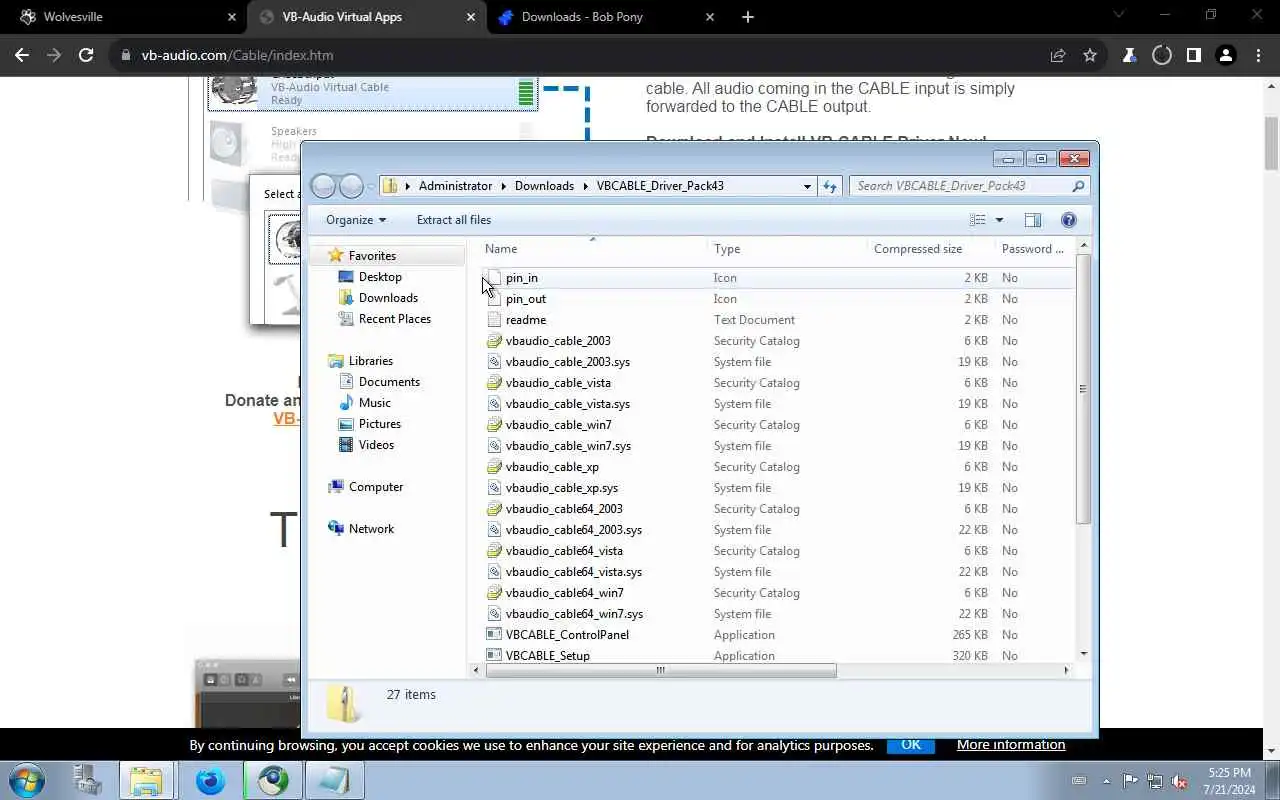The image size is (1280, 800).
Task: Open Explorer help icon
Action: pyautogui.click(x=1068, y=220)
